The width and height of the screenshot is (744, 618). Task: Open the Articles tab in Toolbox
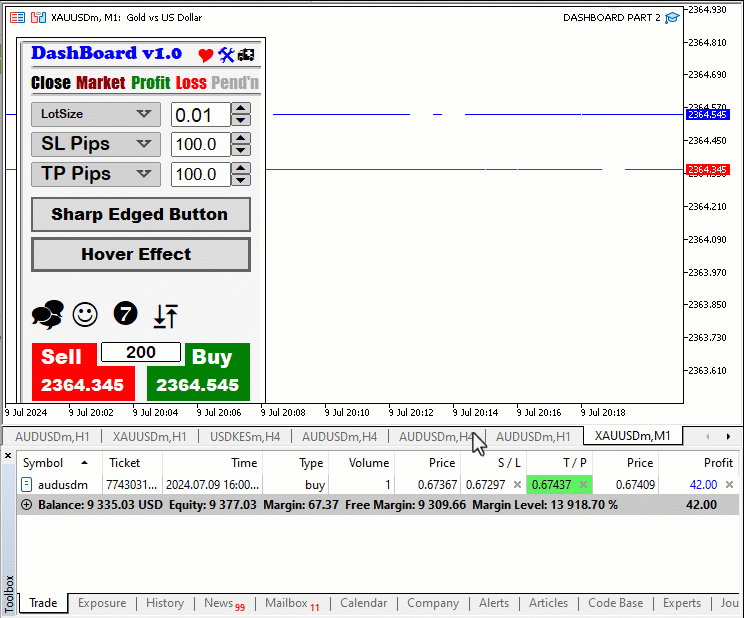coord(548,603)
